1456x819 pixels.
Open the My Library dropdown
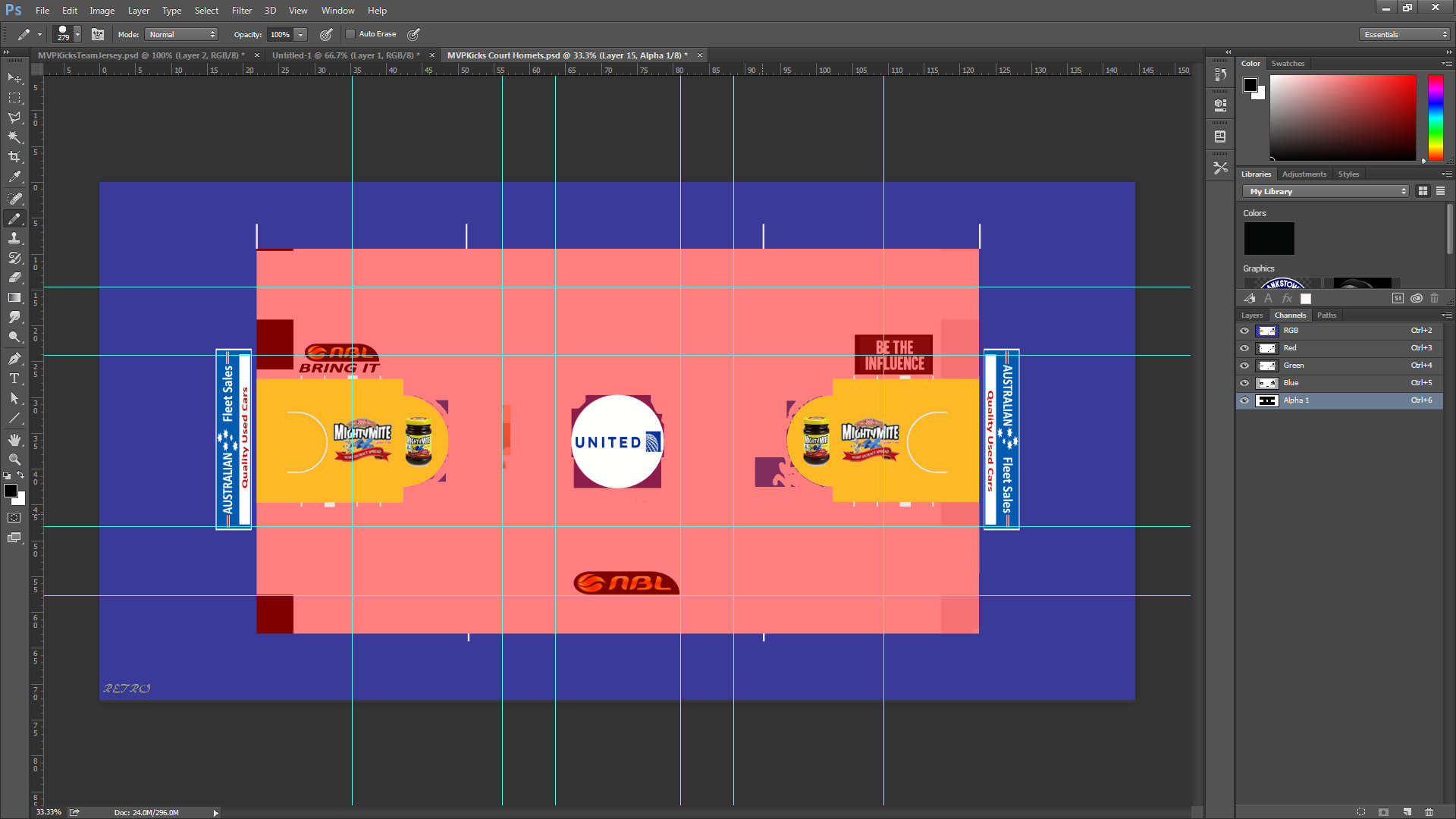click(x=1326, y=191)
